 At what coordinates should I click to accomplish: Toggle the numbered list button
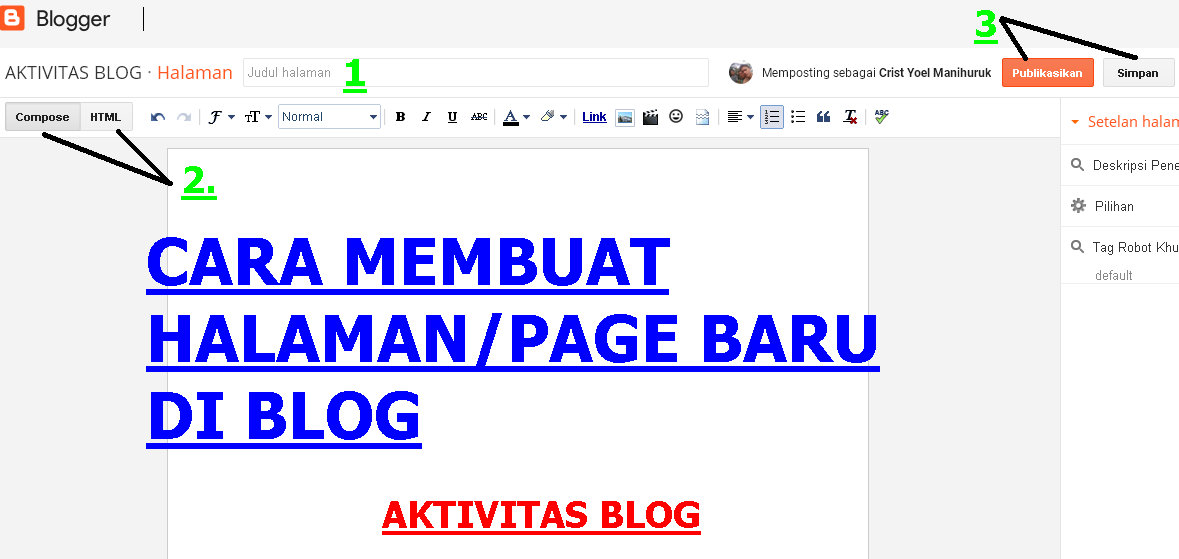click(x=771, y=117)
